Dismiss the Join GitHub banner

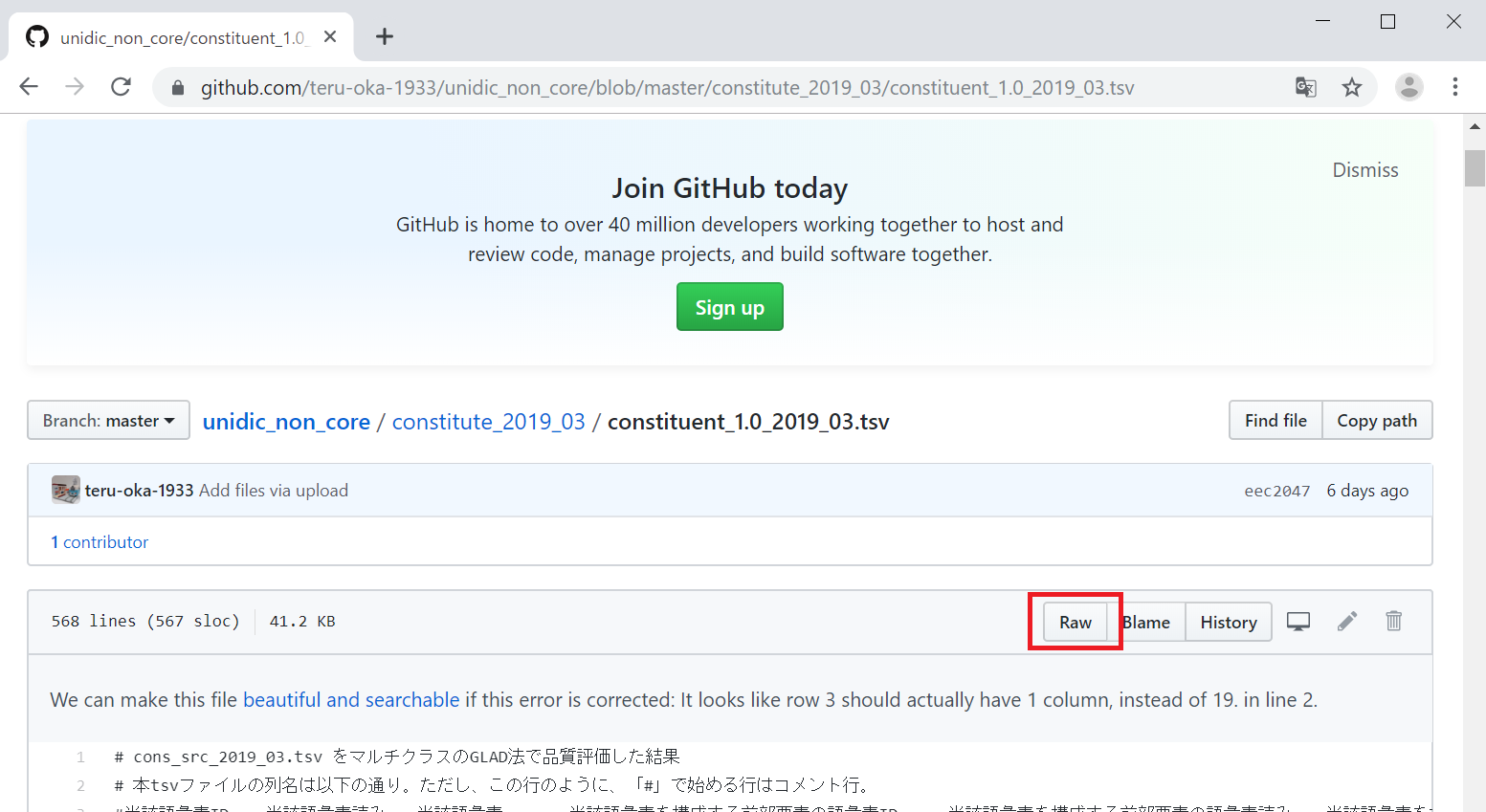(x=1365, y=170)
